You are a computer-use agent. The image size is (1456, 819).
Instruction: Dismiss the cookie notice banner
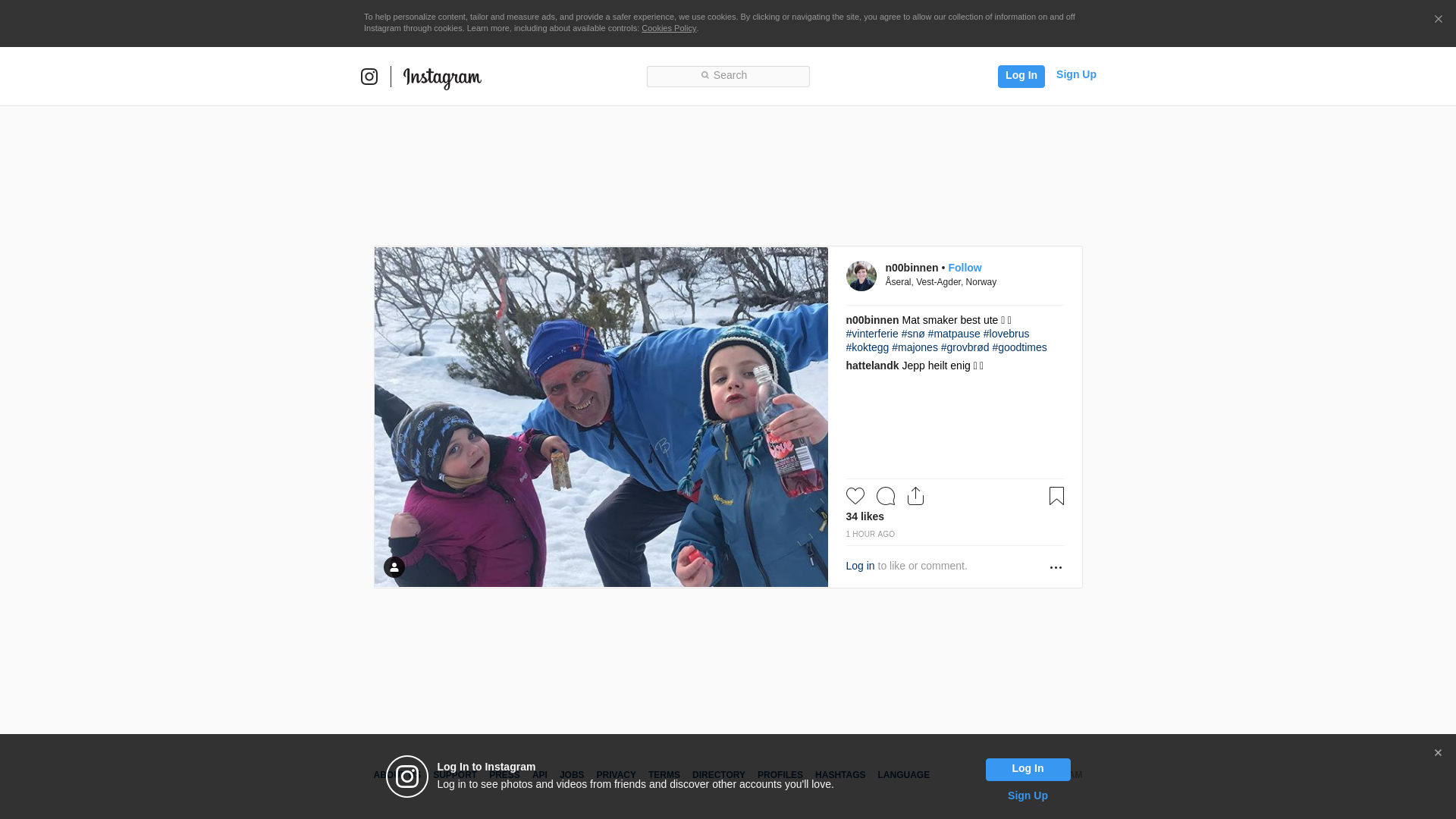tap(1438, 20)
